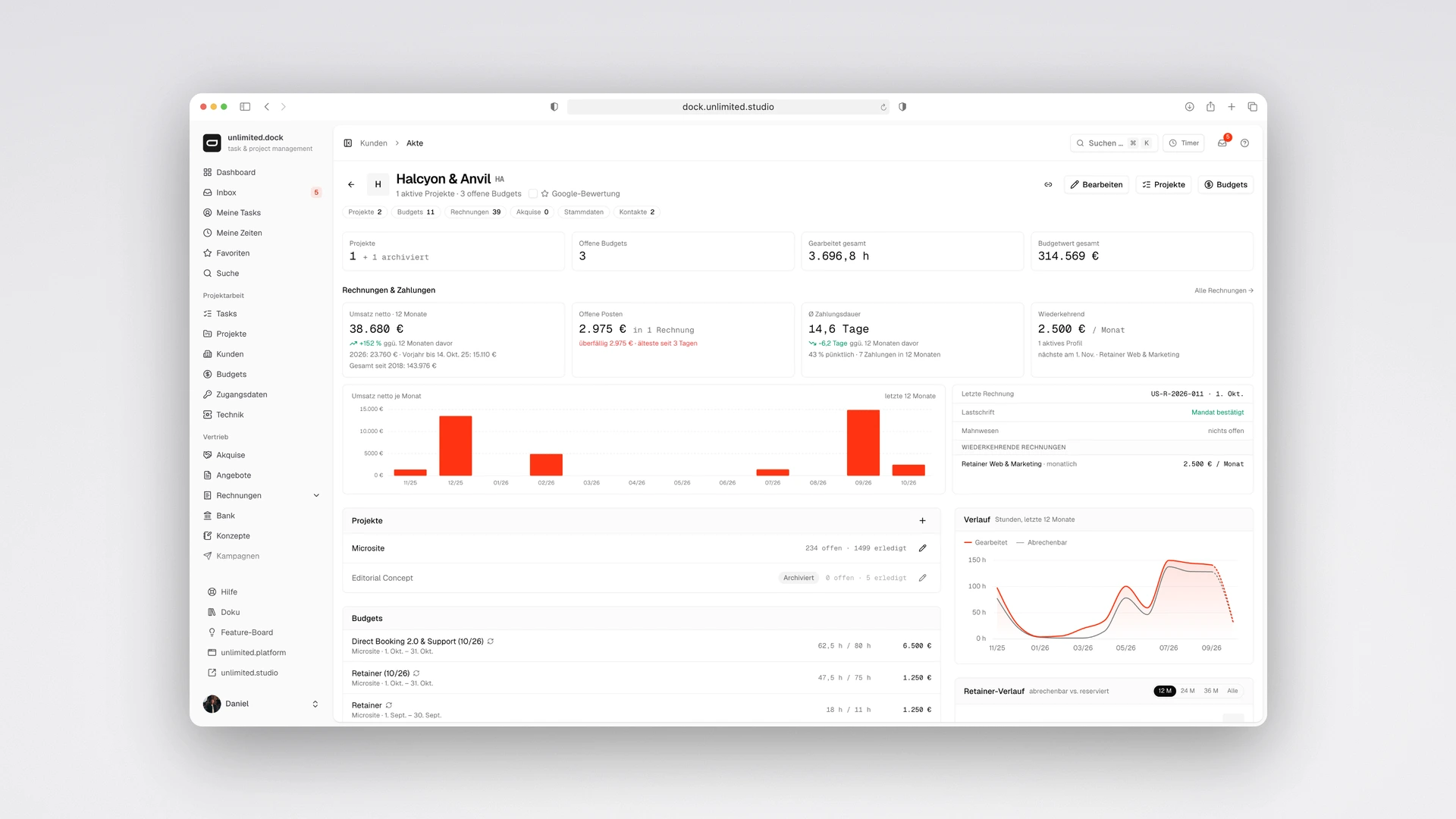Copy link icon next to Bearbeiten
Image resolution: width=1456 pixels, height=819 pixels.
(x=1048, y=185)
